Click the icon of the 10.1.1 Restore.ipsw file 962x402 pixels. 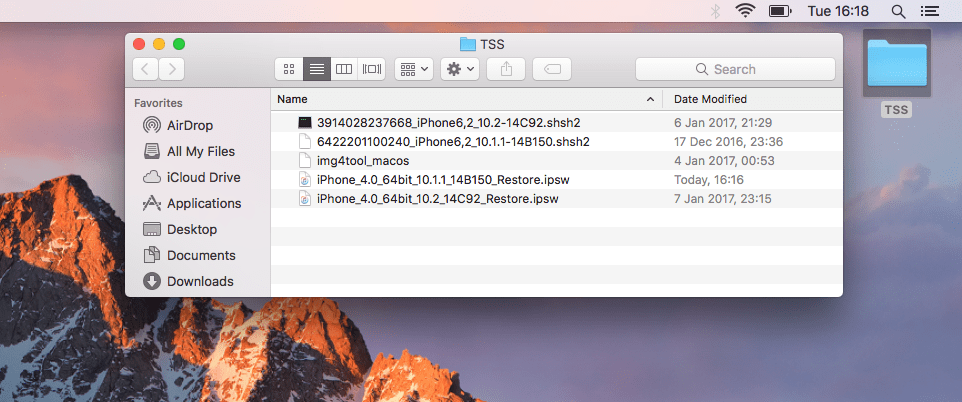(x=305, y=179)
